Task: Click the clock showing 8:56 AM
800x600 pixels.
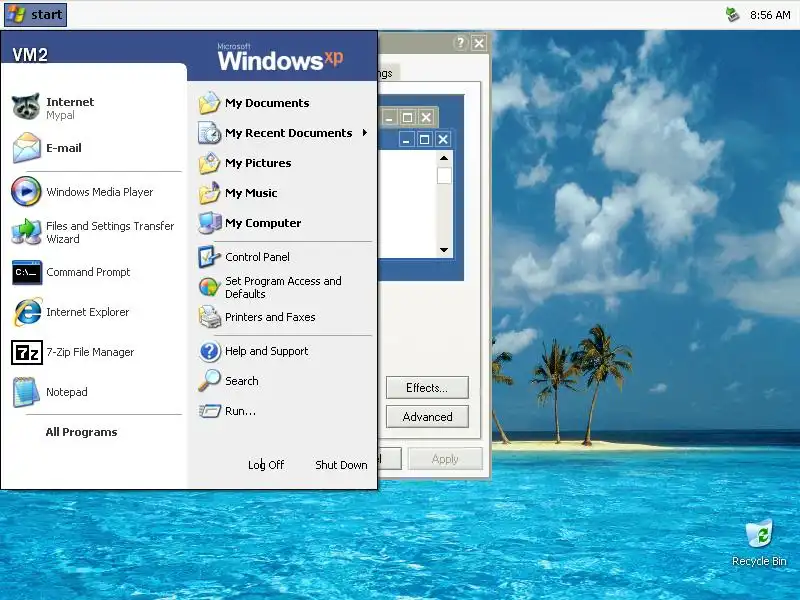Action: [770, 15]
